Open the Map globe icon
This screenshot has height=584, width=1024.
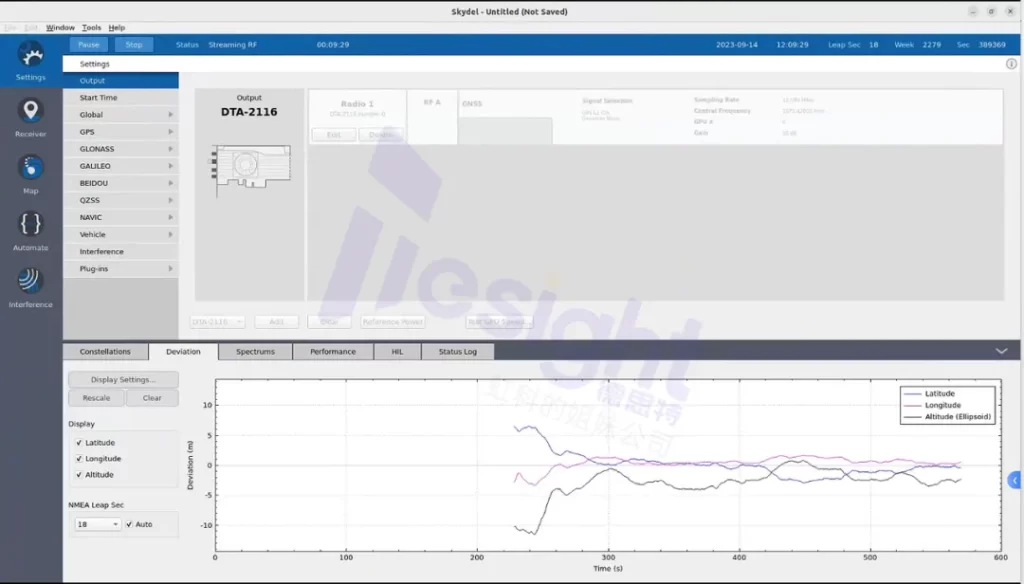30,168
